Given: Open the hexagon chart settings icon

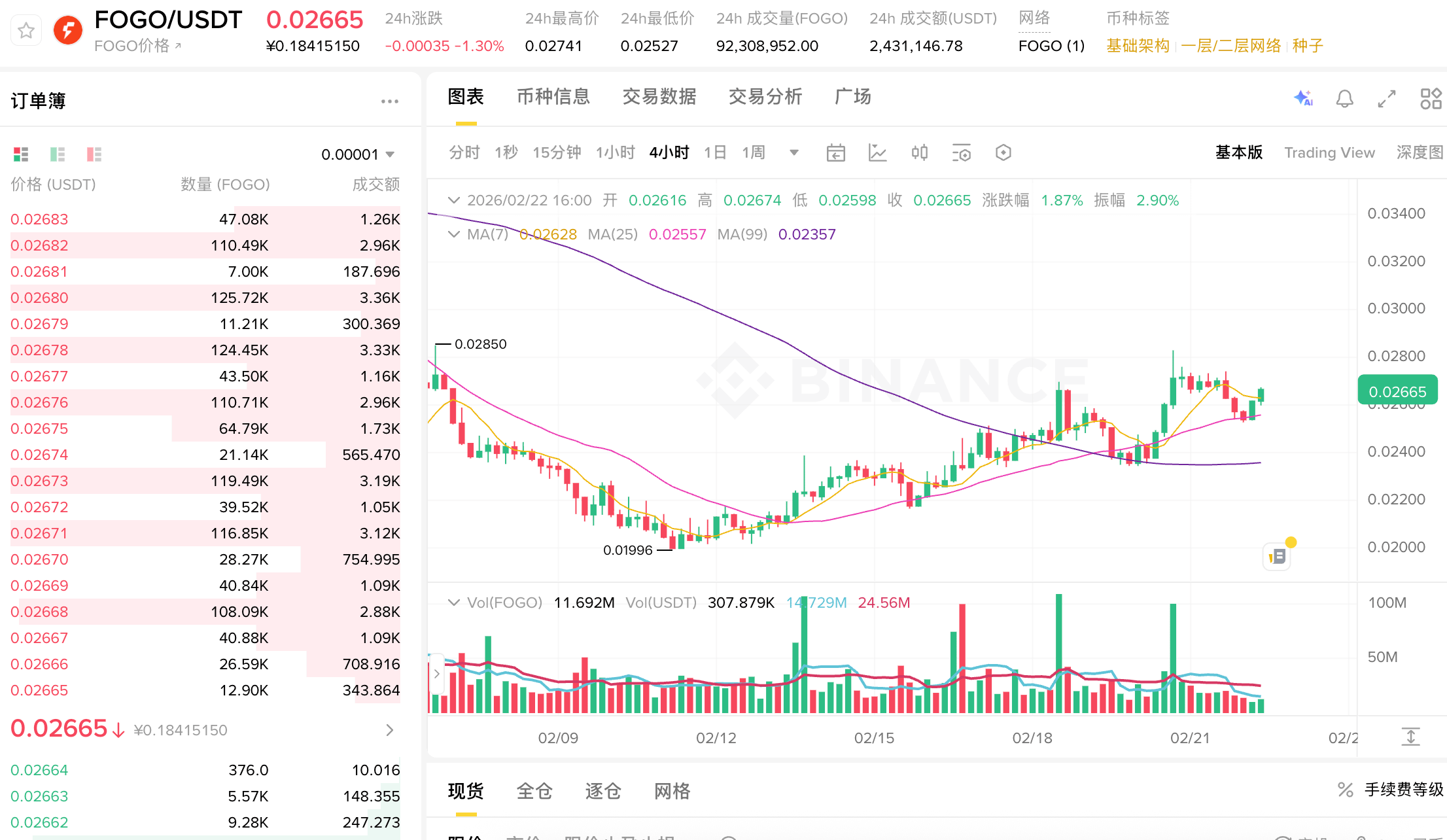Looking at the screenshot, I should (x=1003, y=153).
